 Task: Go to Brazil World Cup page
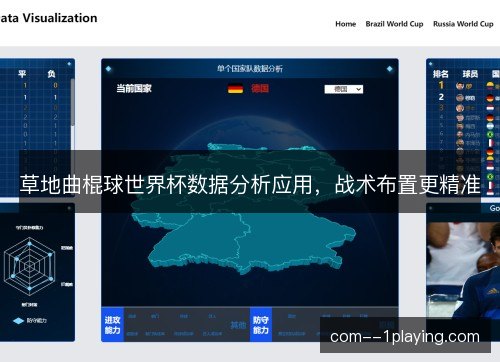pos(394,24)
